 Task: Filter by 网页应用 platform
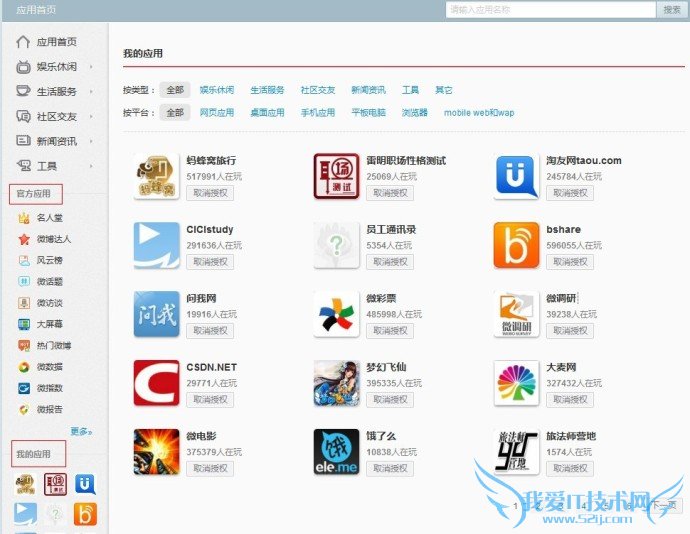[x=217, y=112]
